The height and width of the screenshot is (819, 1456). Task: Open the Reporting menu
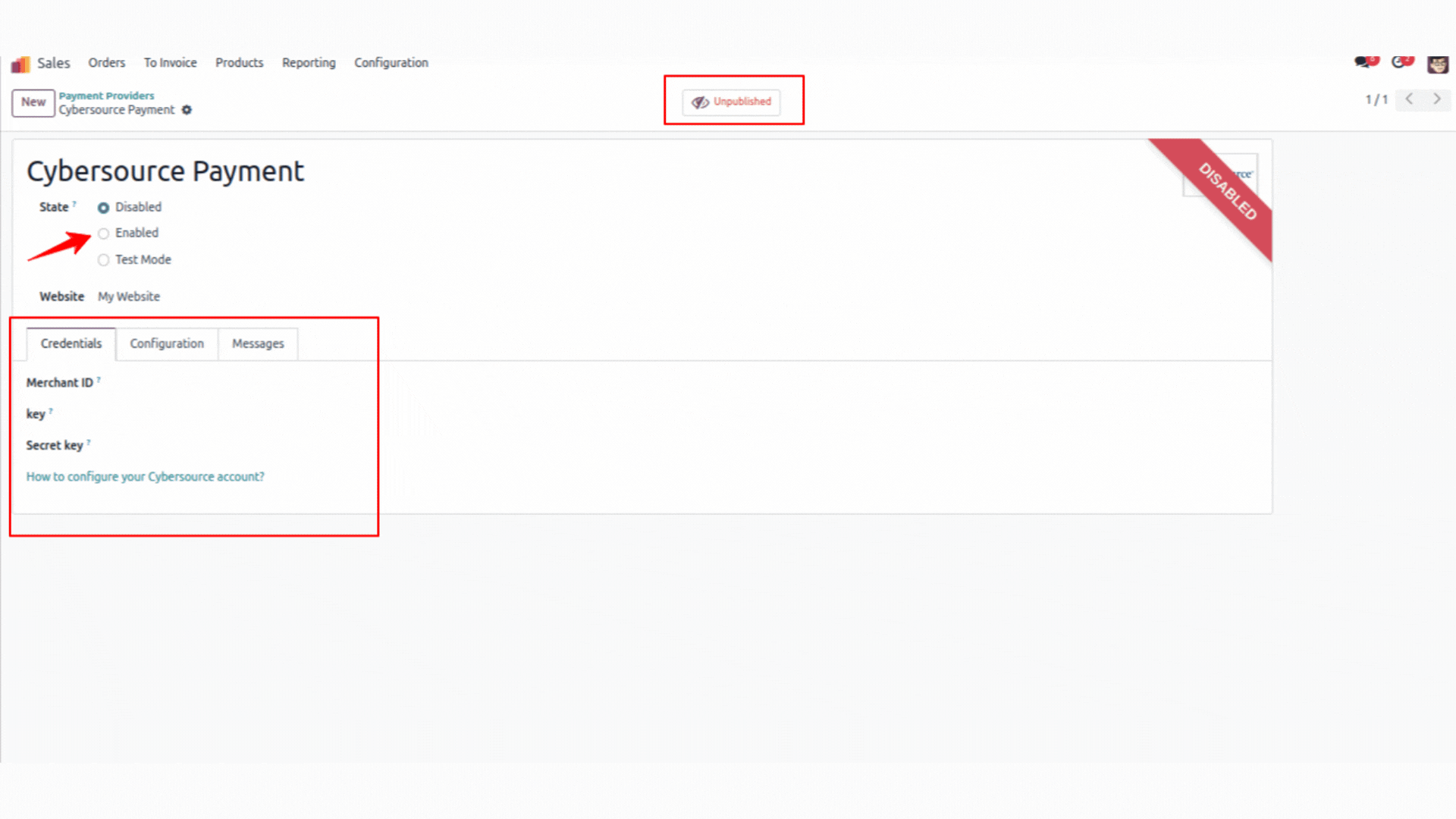click(x=309, y=63)
